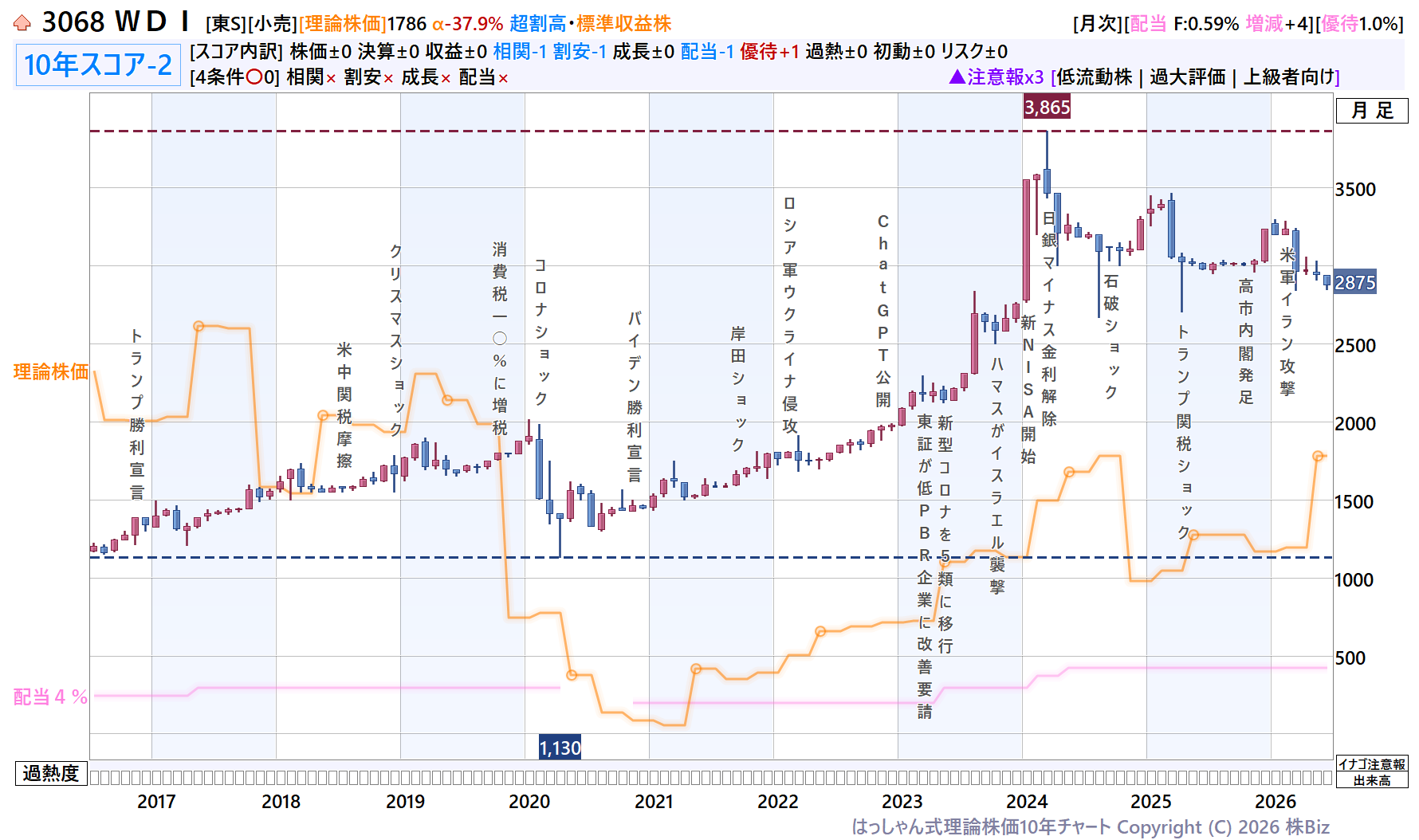Click the 500 price axis label
Viewport: 1419px width, 840px height.
(1350, 658)
